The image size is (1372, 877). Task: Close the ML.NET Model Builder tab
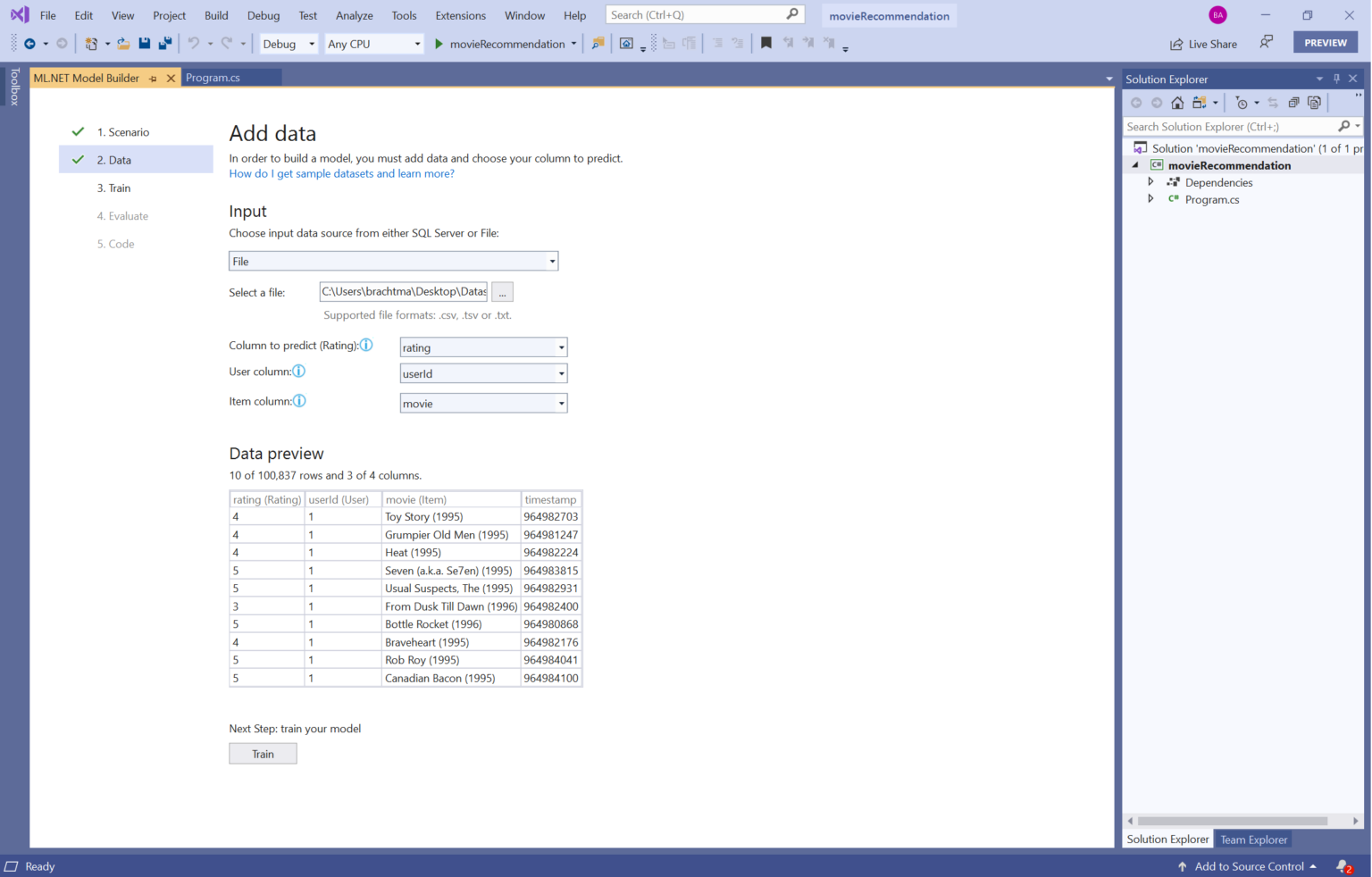(171, 79)
